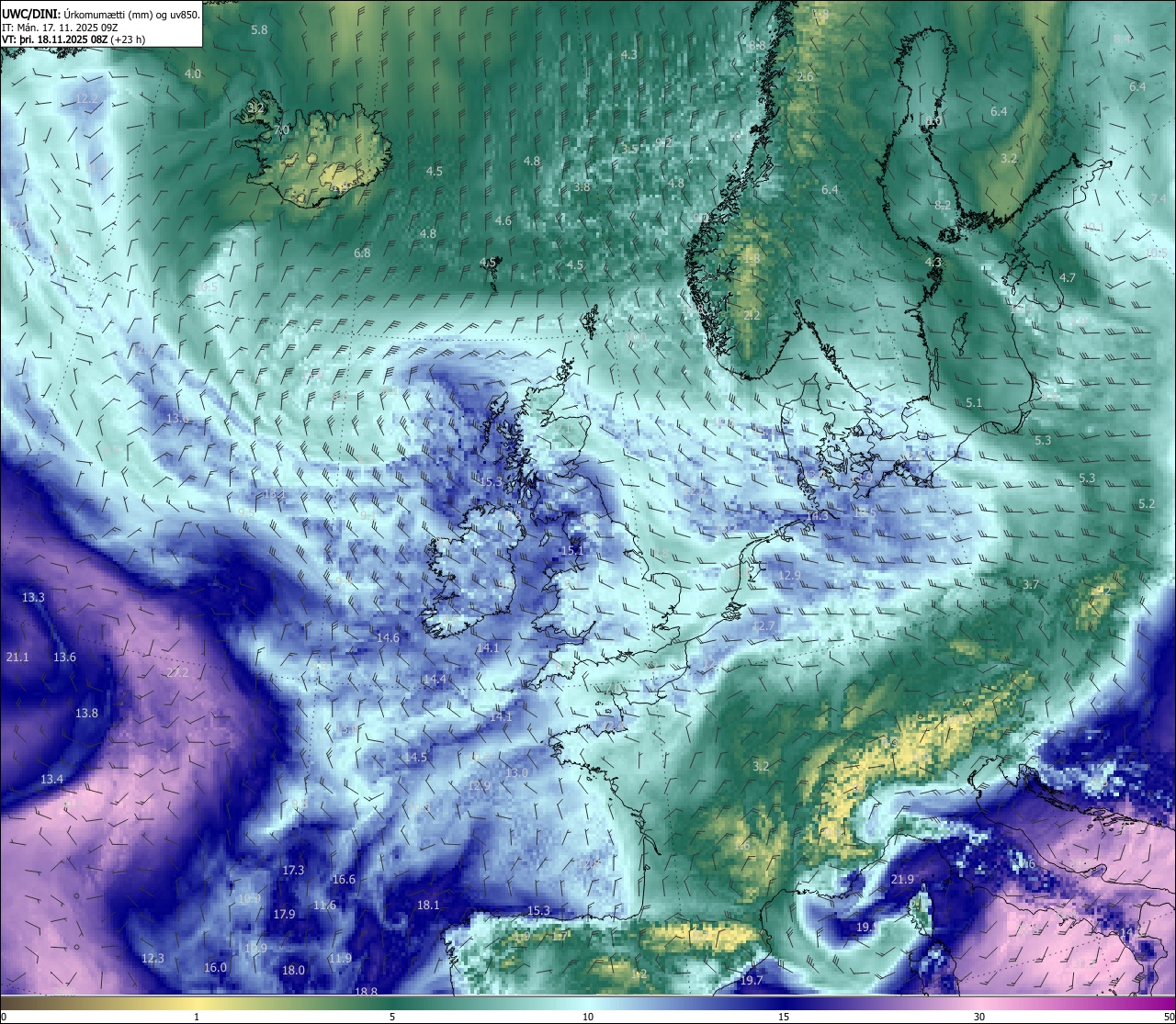Click the 'VT: Þri. 18.11.2025 08Z (+23 h)' line
This screenshot has width=1176, height=1024.
pyautogui.click(x=73, y=39)
